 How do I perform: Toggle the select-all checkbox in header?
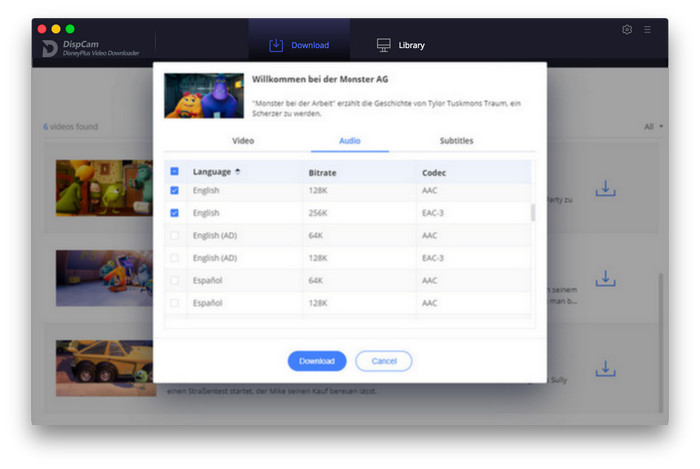point(175,171)
